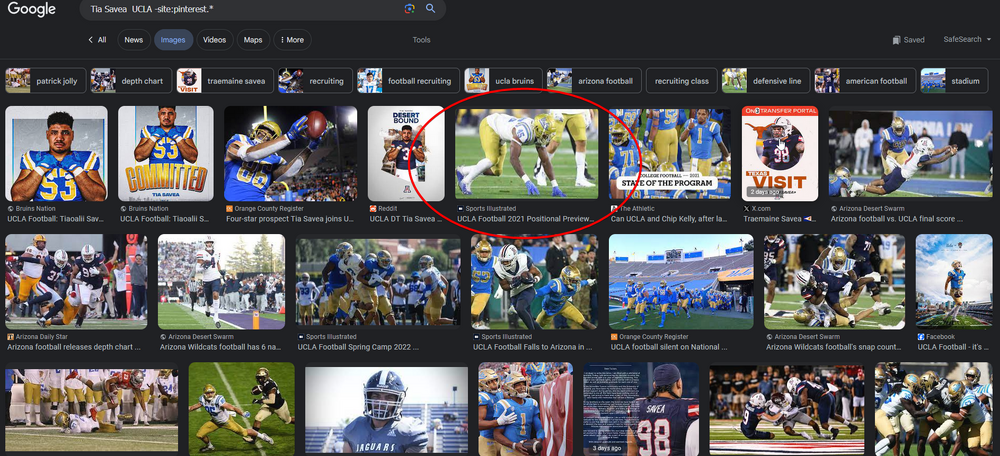1000x456 pixels.
Task: Open the Bruins Nation 'Committed' thumbnail
Action: point(165,154)
